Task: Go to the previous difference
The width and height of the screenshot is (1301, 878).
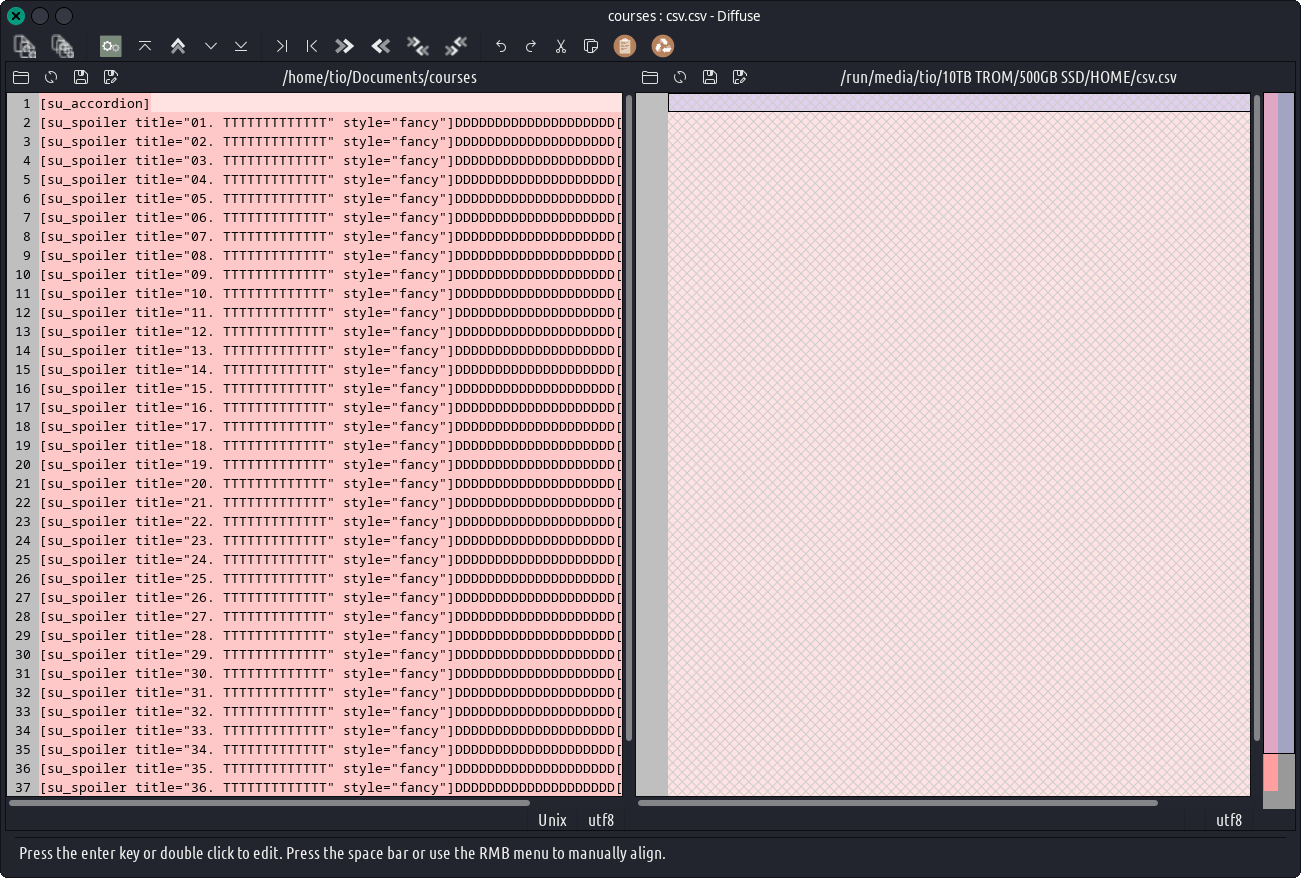Action: pyautogui.click(x=178, y=46)
